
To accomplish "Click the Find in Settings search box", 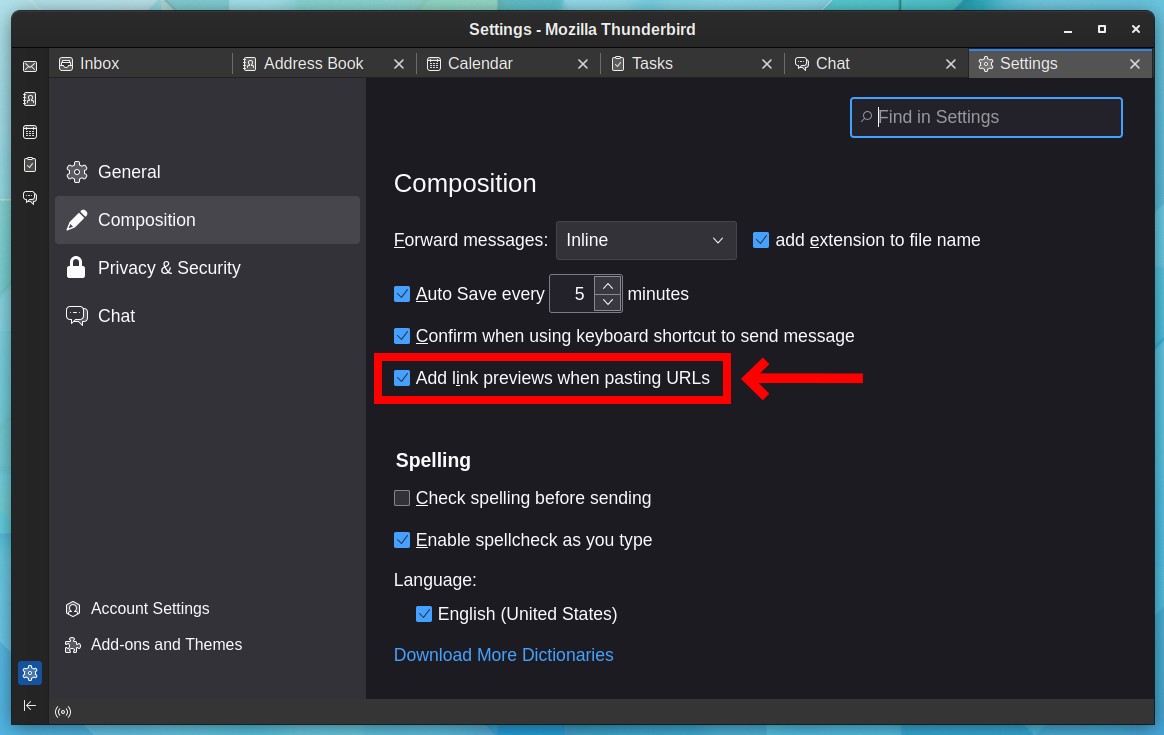I will click(986, 117).
